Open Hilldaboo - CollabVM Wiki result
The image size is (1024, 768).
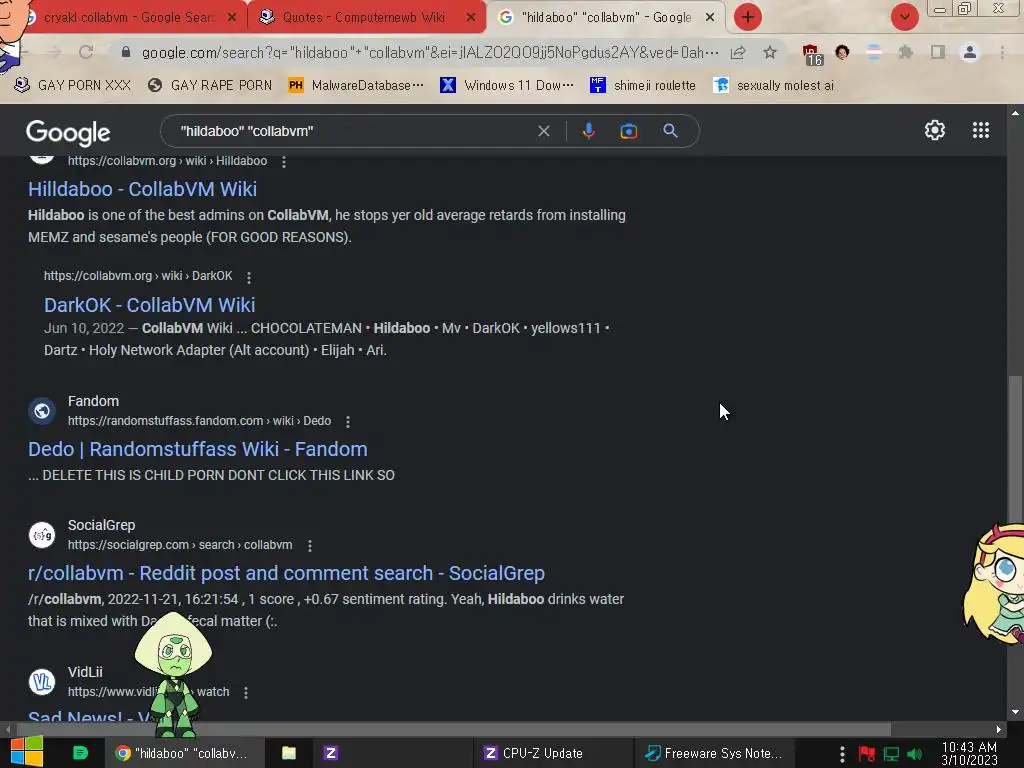point(142,189)
